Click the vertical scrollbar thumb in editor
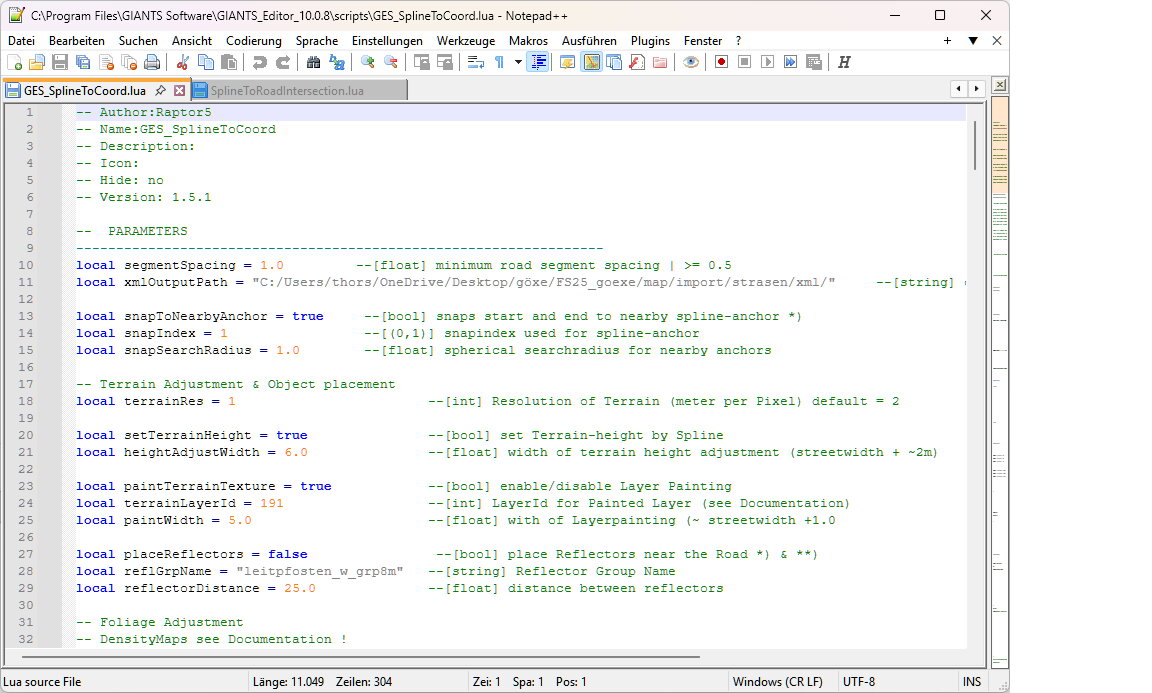This screenshot has width=1152, height=693. click(x=974, y=144)
